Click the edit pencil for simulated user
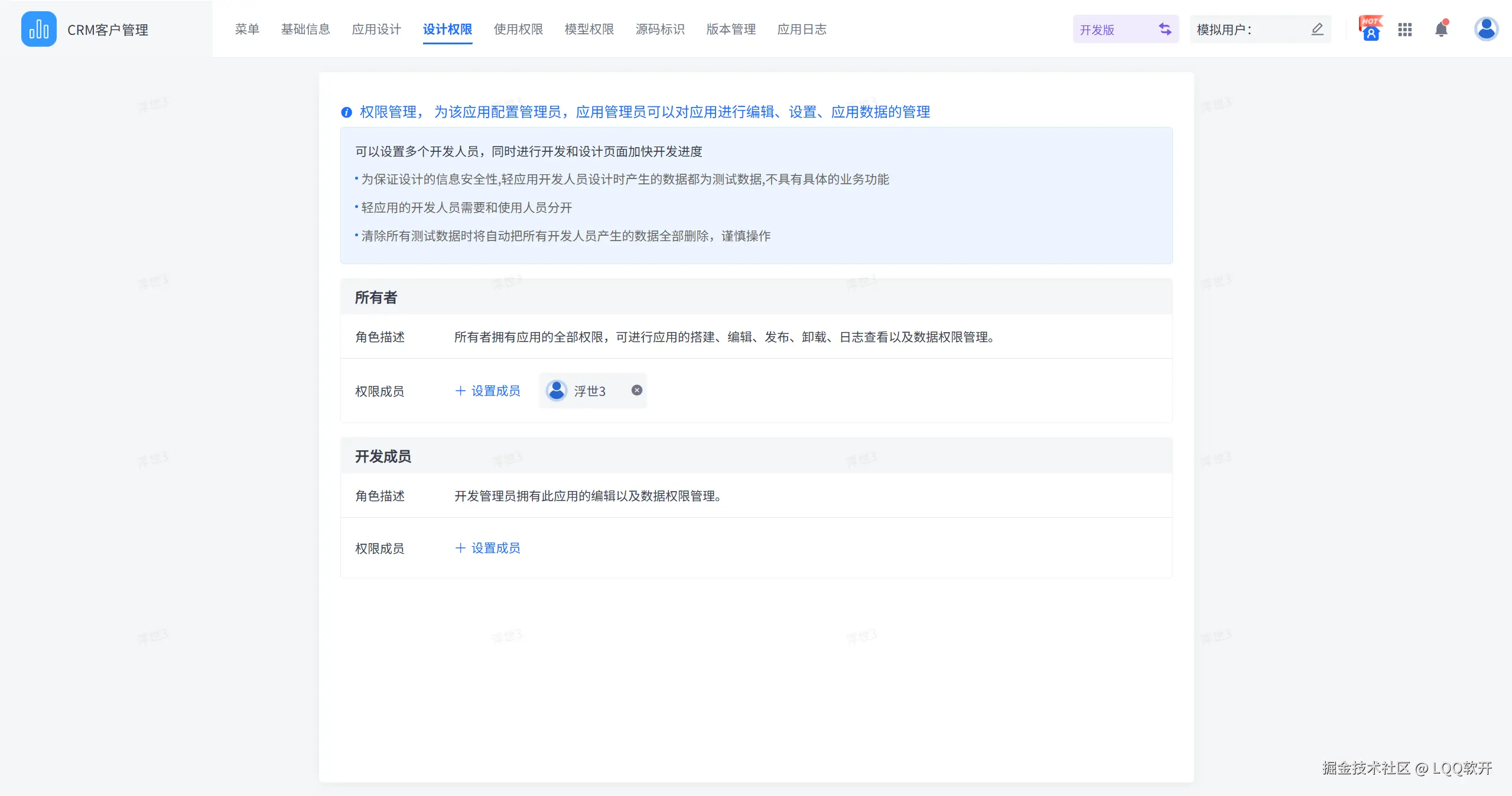 click(x=1317, y=29)
